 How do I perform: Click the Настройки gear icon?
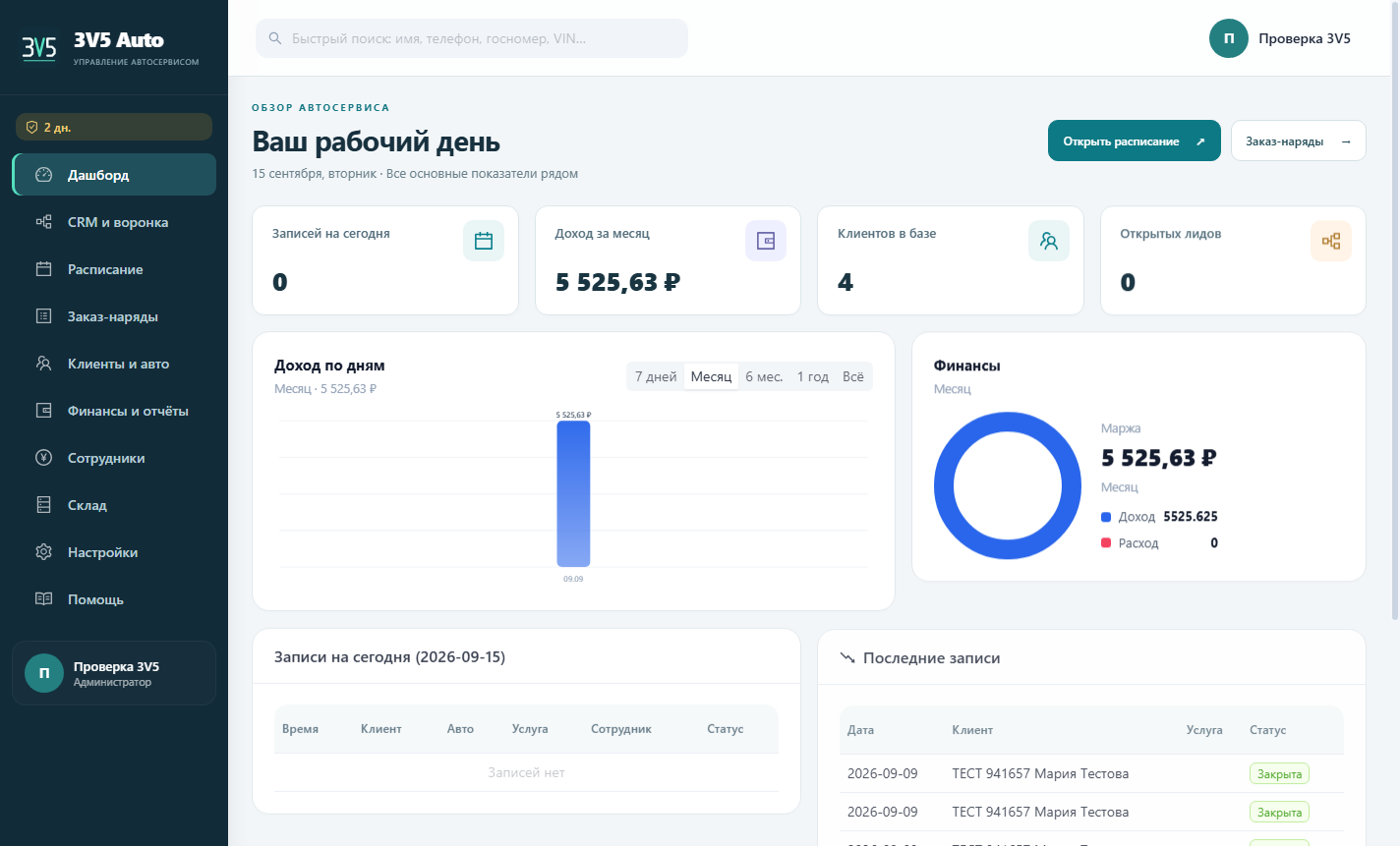(43, 552)
